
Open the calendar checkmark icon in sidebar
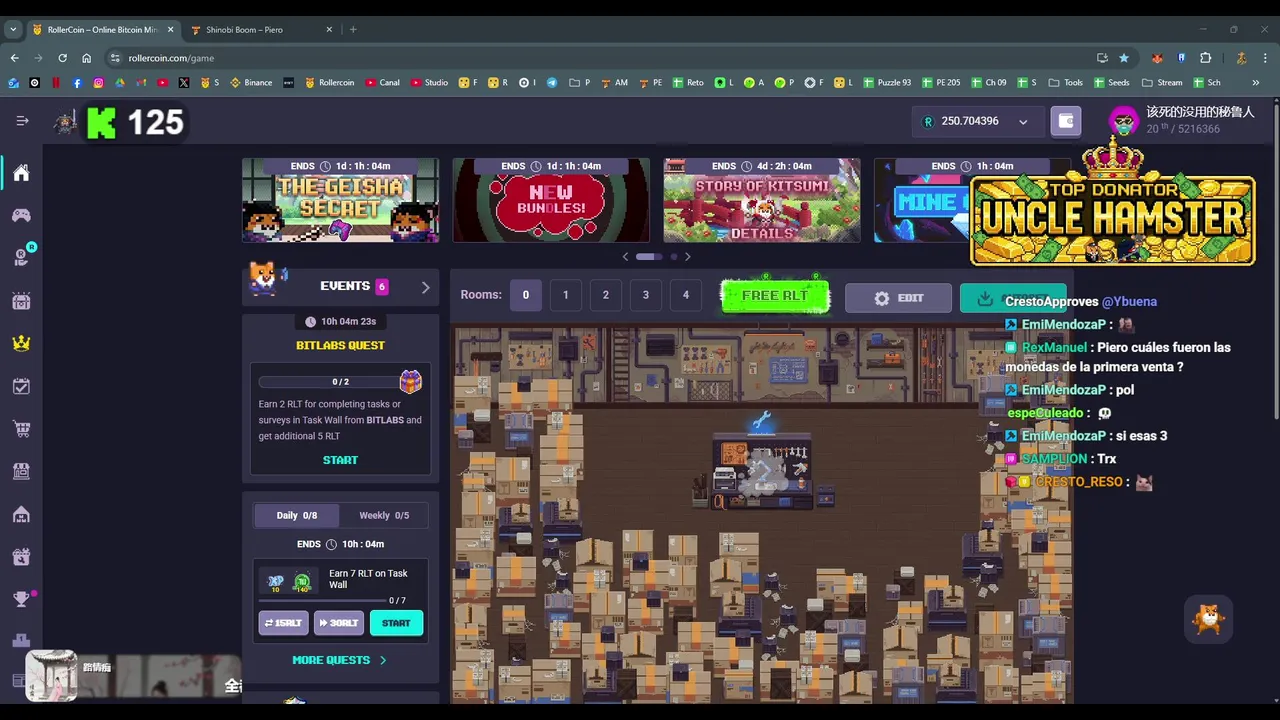tap(21, 386)
